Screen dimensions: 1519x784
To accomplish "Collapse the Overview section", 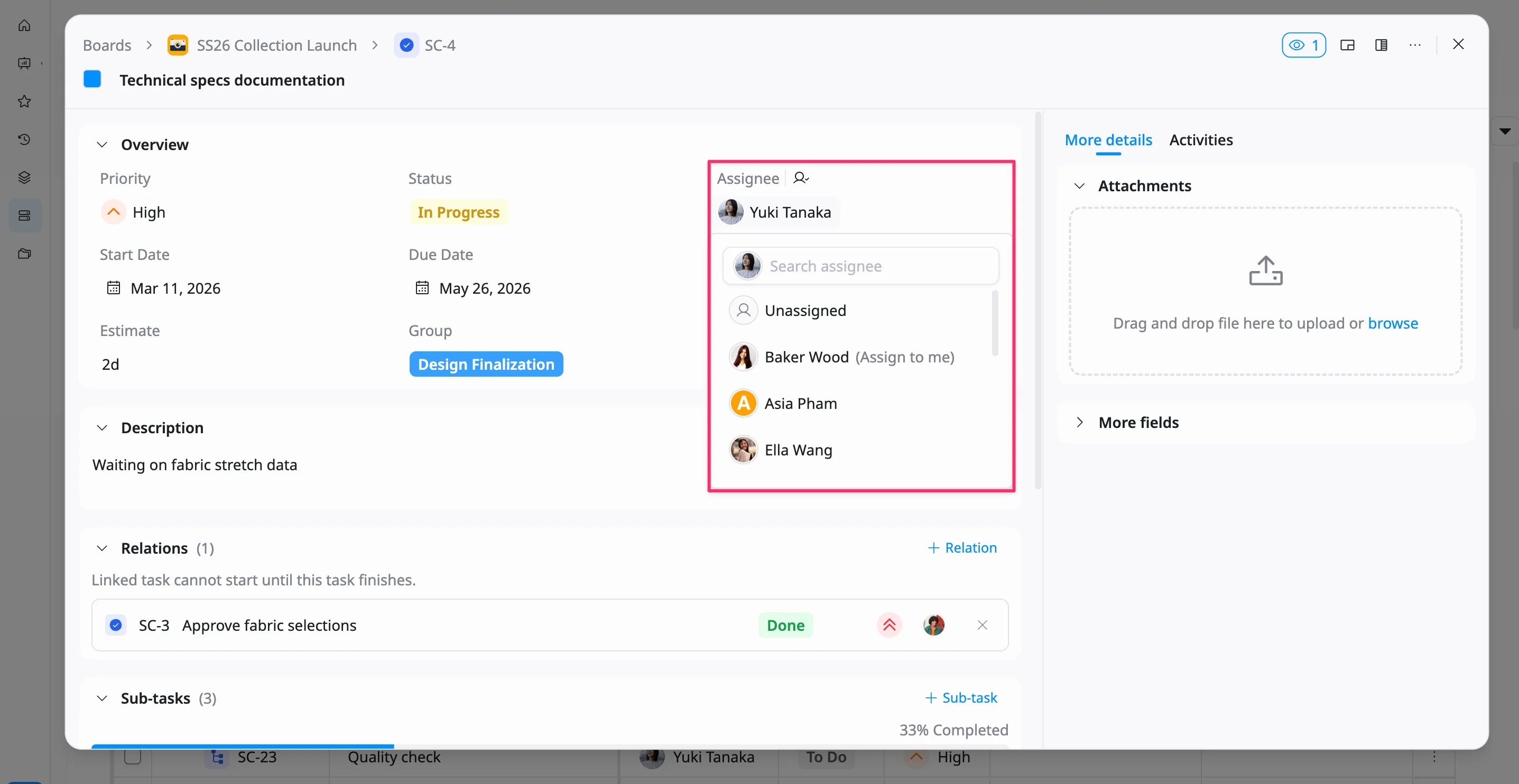I will coord(102,144).
